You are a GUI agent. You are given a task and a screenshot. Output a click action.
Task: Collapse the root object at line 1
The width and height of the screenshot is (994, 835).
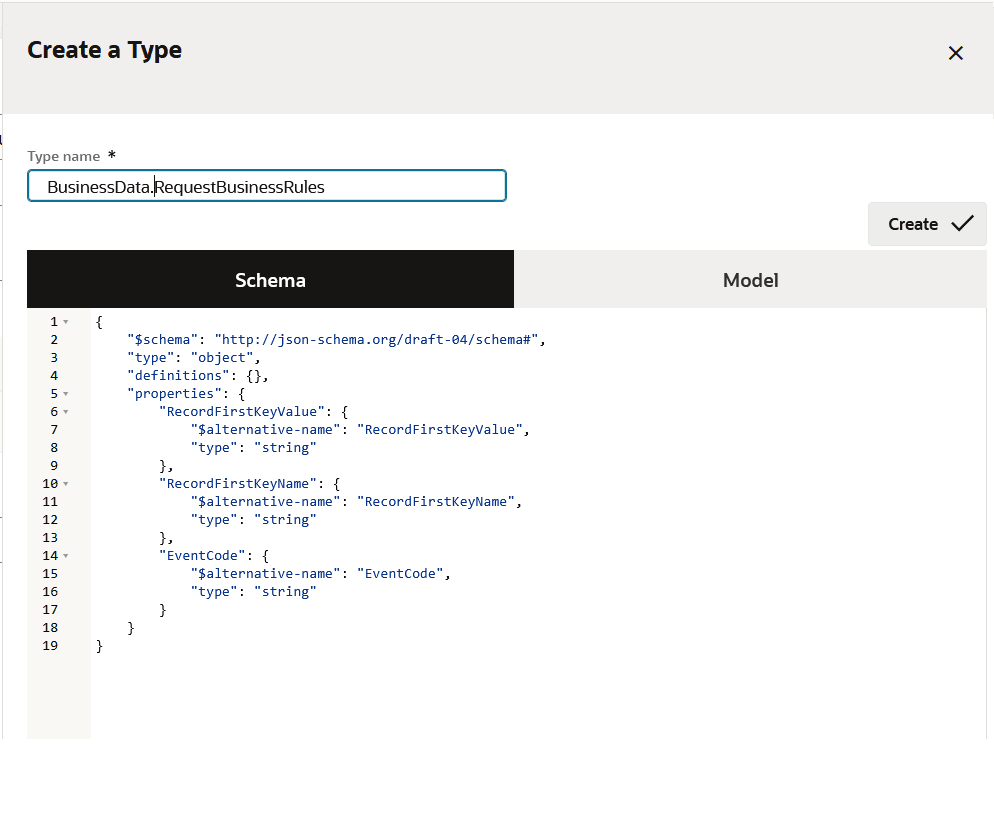66,322
